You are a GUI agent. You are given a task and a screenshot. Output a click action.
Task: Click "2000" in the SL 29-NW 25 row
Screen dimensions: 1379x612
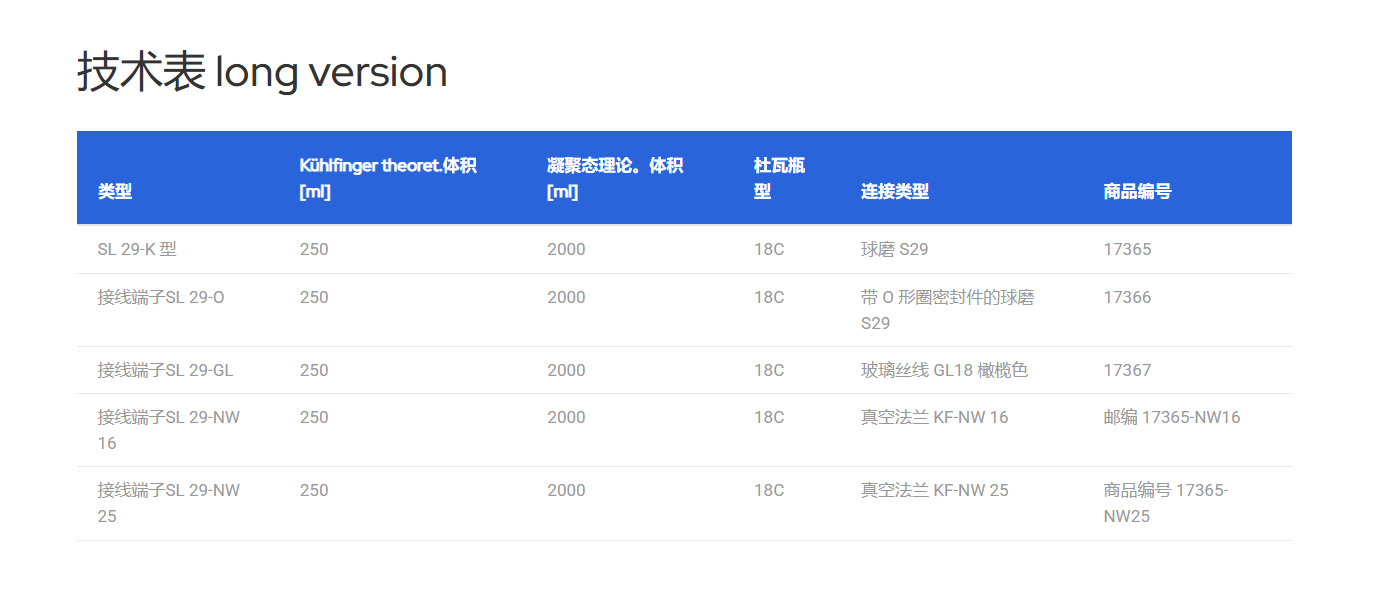point(567,490)
